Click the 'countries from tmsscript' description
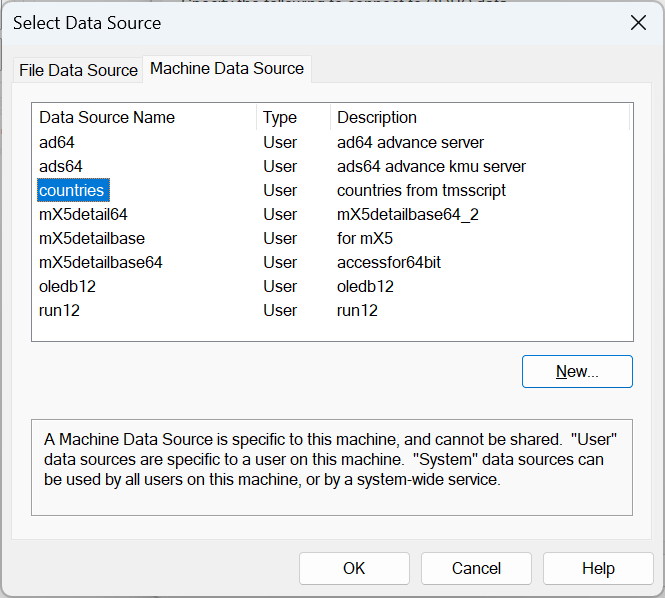 421,190
